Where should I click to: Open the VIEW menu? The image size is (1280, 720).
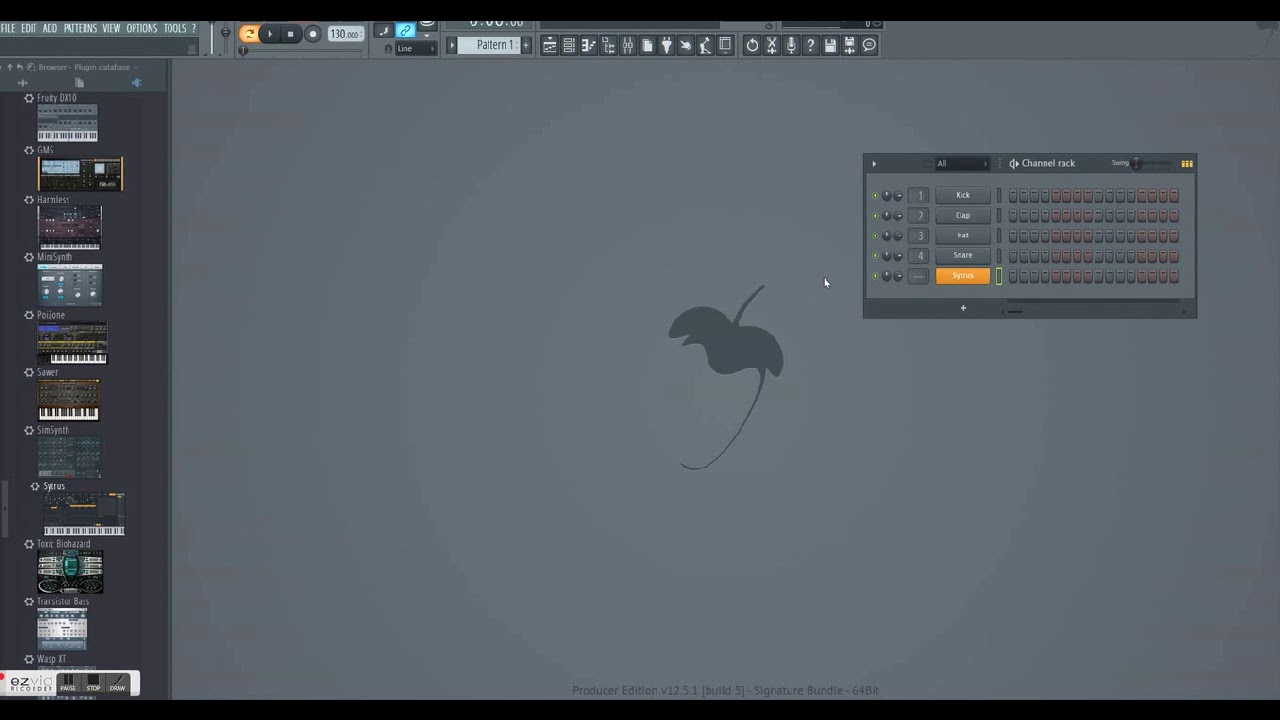[x=111, y=28]
